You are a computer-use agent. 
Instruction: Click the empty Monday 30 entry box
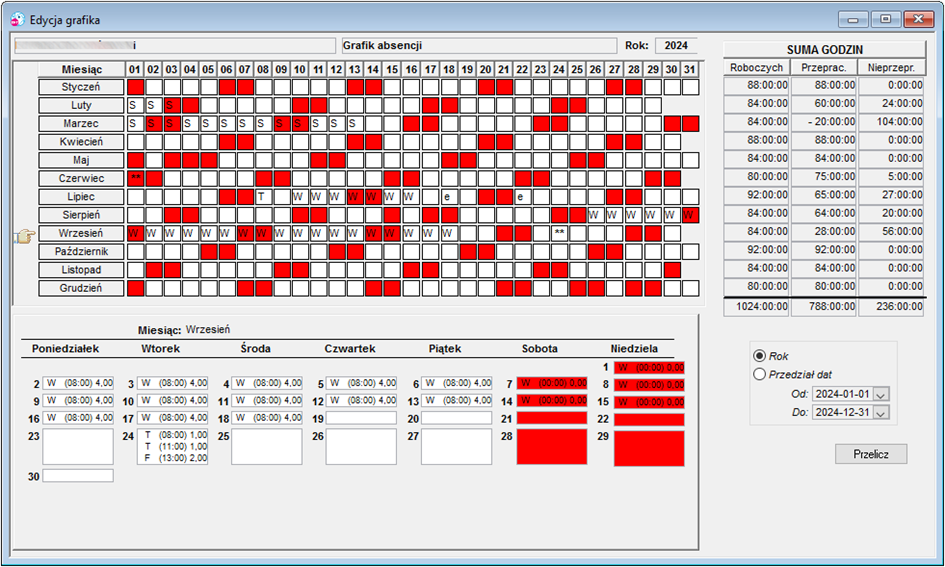[x=78, y=476]
